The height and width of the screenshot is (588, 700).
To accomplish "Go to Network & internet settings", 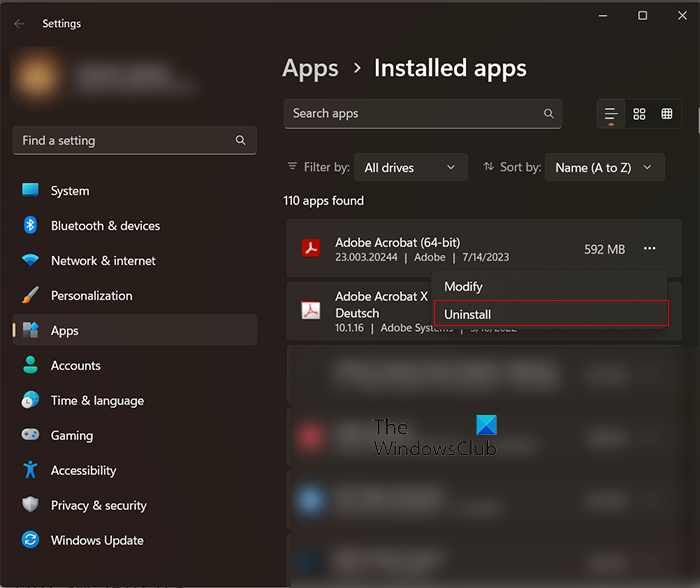I will tap(103, 261).
